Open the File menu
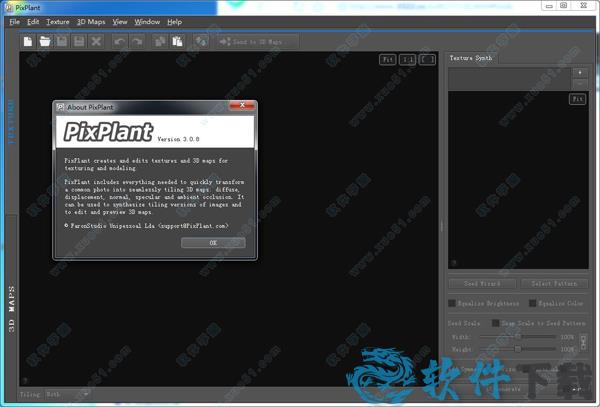 pyautogui.click(x=14, y=22)
